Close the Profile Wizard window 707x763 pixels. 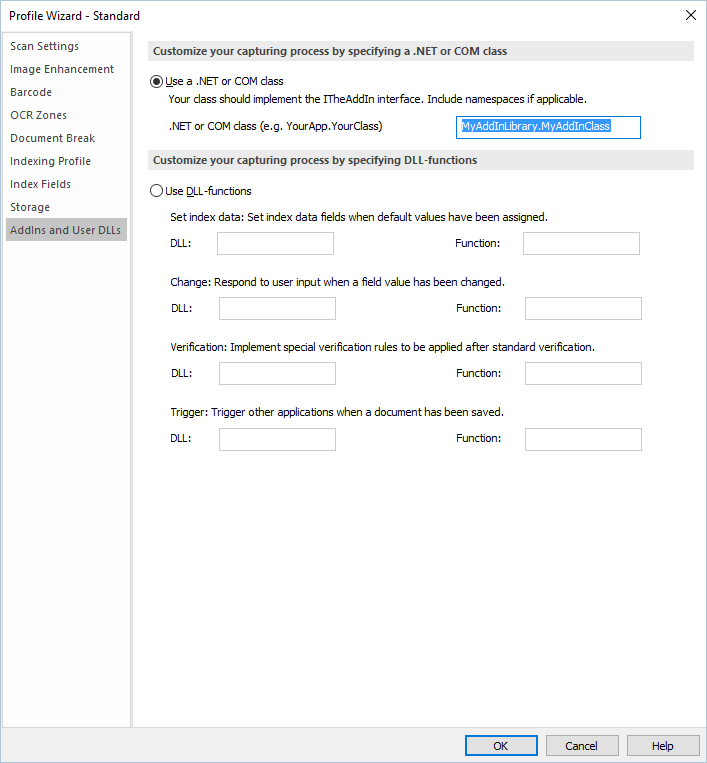[x=689, y=15]
